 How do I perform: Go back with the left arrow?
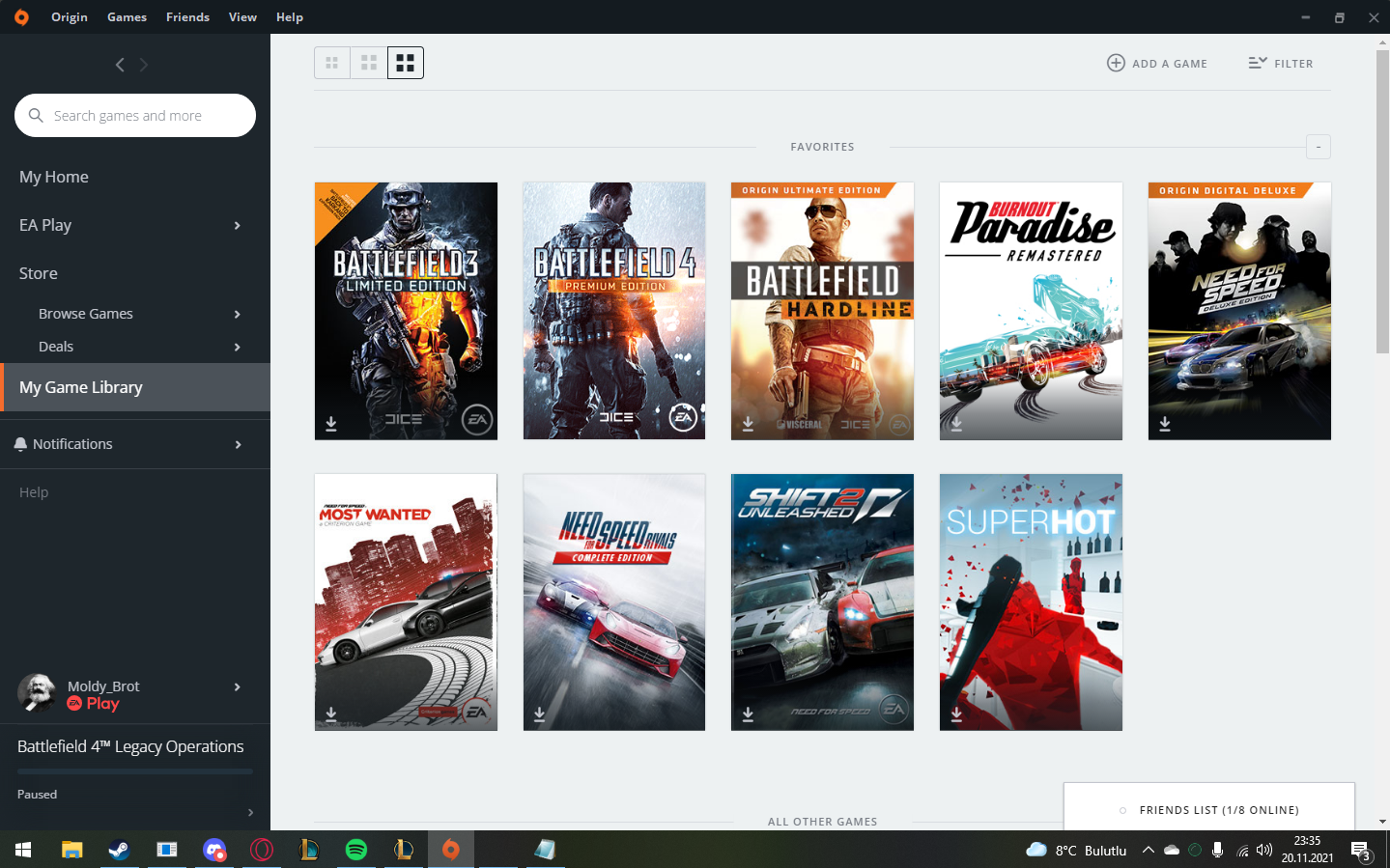click(x=120, y=65)
